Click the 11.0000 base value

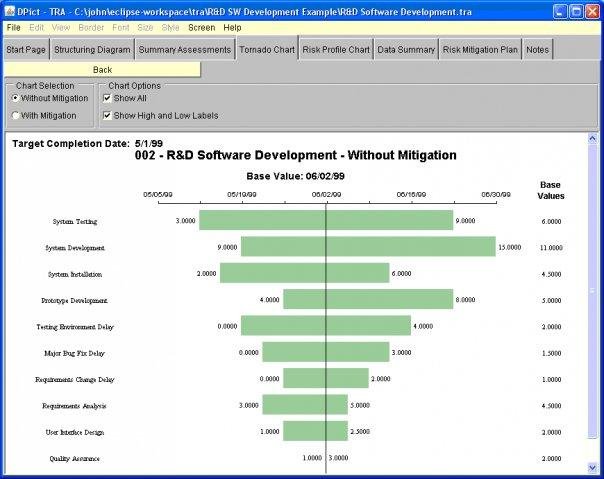pos(551,248)
